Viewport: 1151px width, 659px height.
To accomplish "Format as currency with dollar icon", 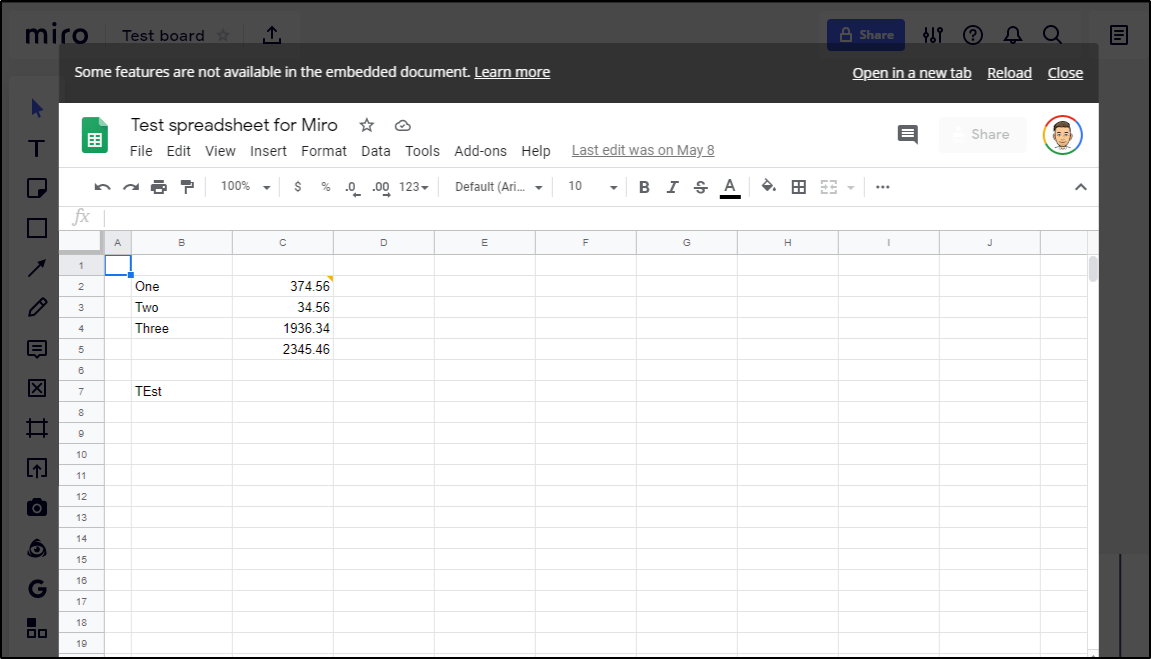I will (x=297, y=187).
